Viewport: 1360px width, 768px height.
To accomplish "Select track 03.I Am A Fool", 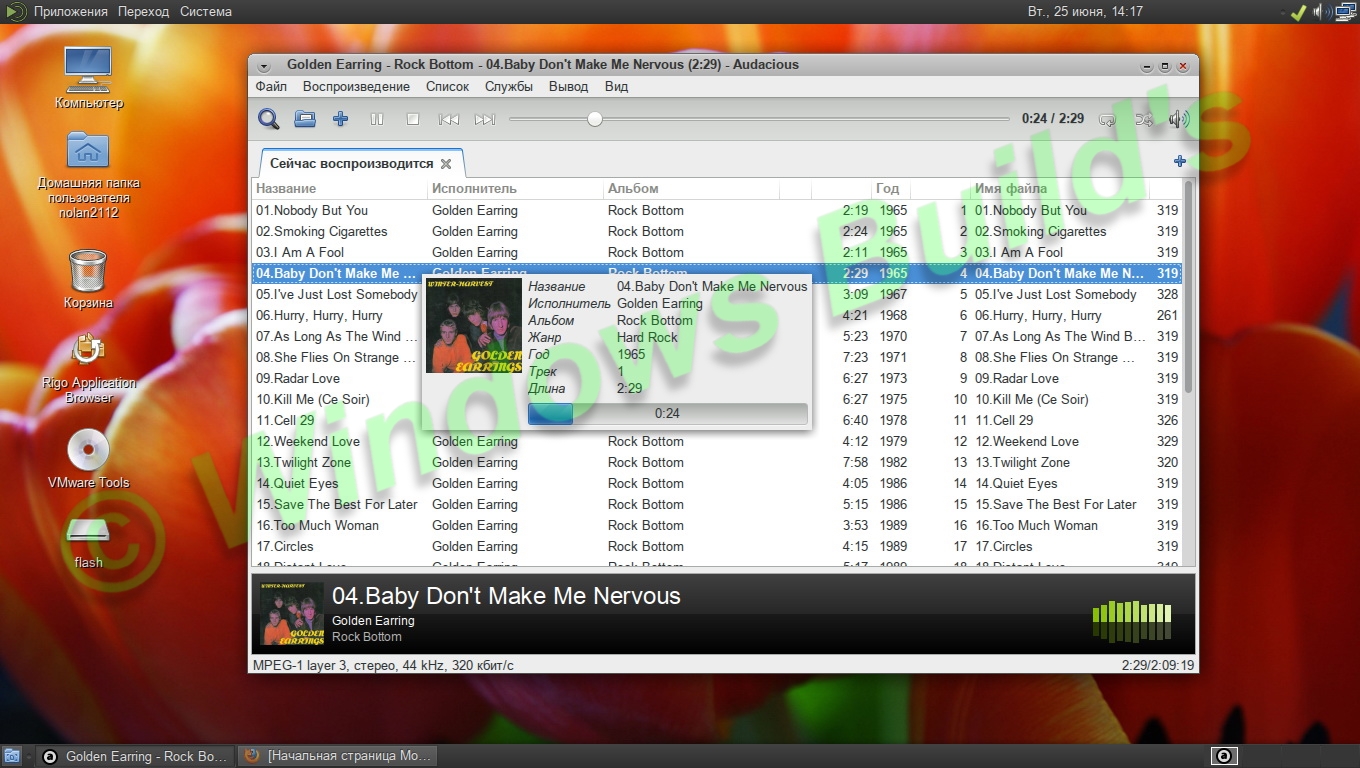I will (717, 252).
